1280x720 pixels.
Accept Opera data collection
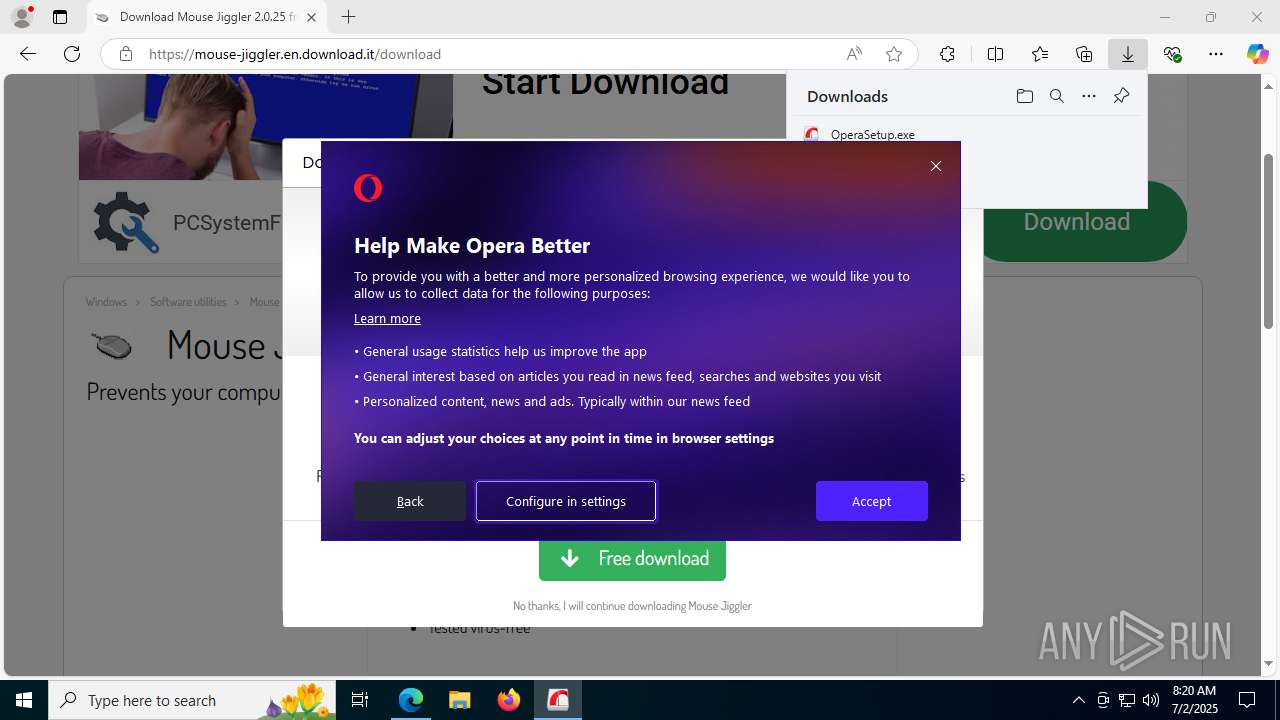872,501
